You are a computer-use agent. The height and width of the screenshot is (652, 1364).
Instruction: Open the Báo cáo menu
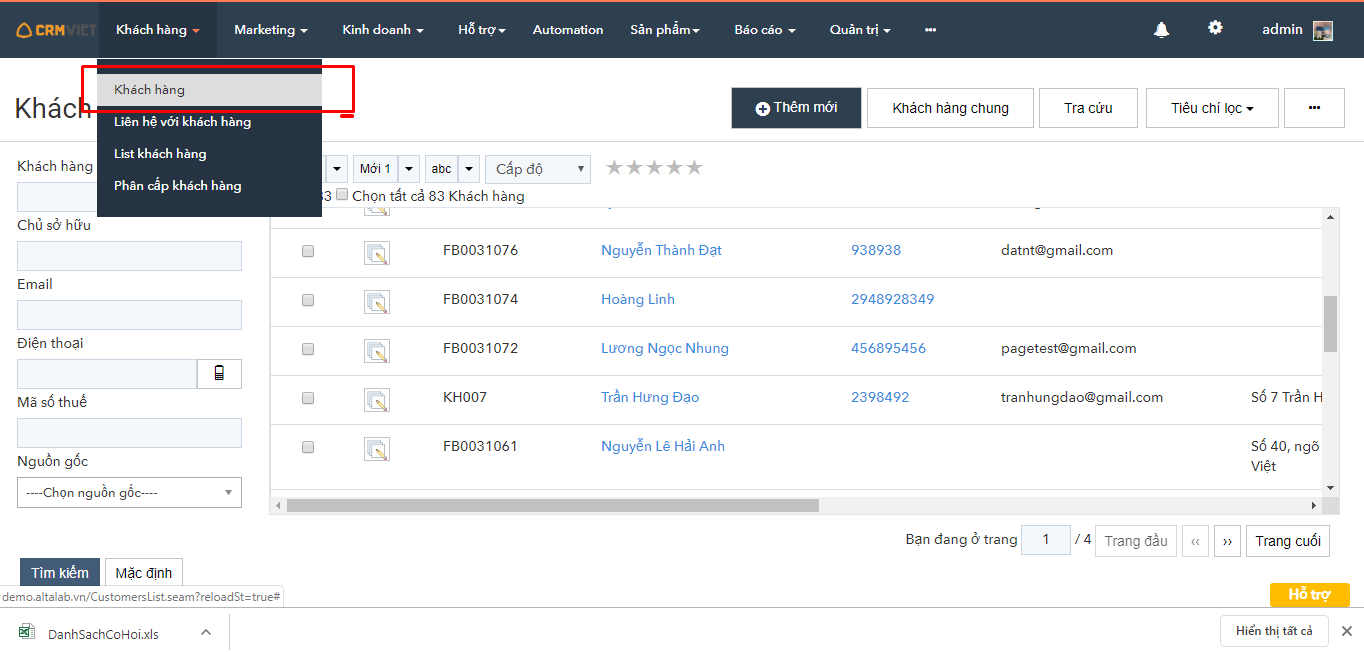point(765,30)
